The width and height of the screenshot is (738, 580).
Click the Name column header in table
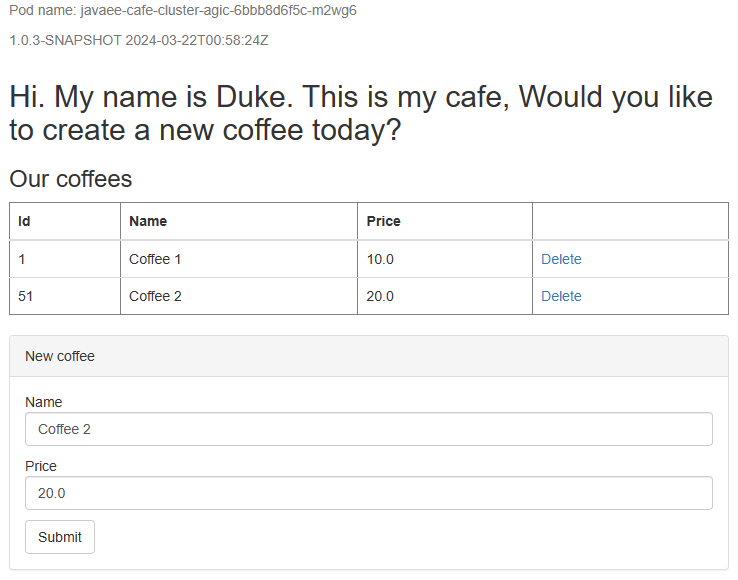click(x=148, y=221)
